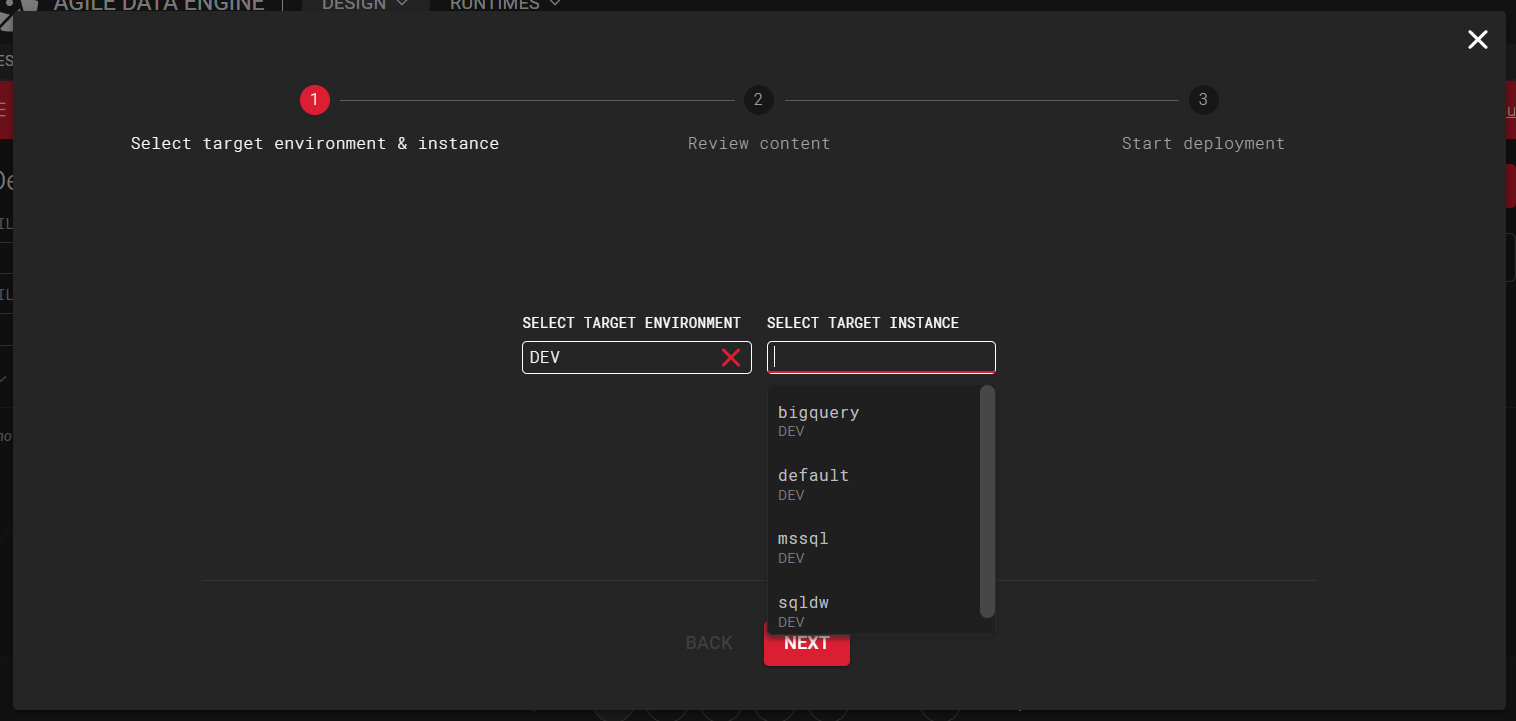Close the deployment dialog with the X

click(1477, 40)
